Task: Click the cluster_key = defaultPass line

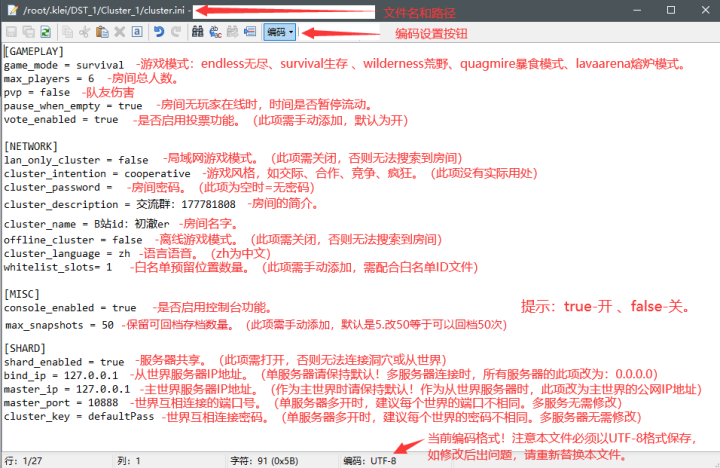Action: point(79,417)
